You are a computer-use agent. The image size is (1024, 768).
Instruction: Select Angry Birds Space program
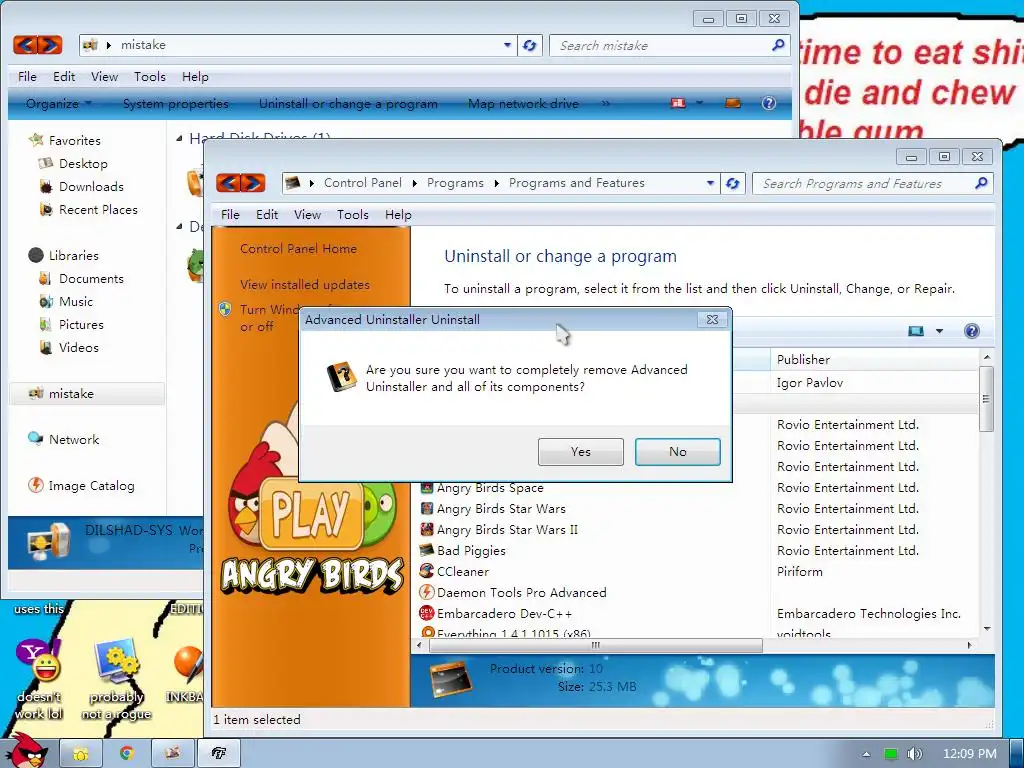click(490, 488)
